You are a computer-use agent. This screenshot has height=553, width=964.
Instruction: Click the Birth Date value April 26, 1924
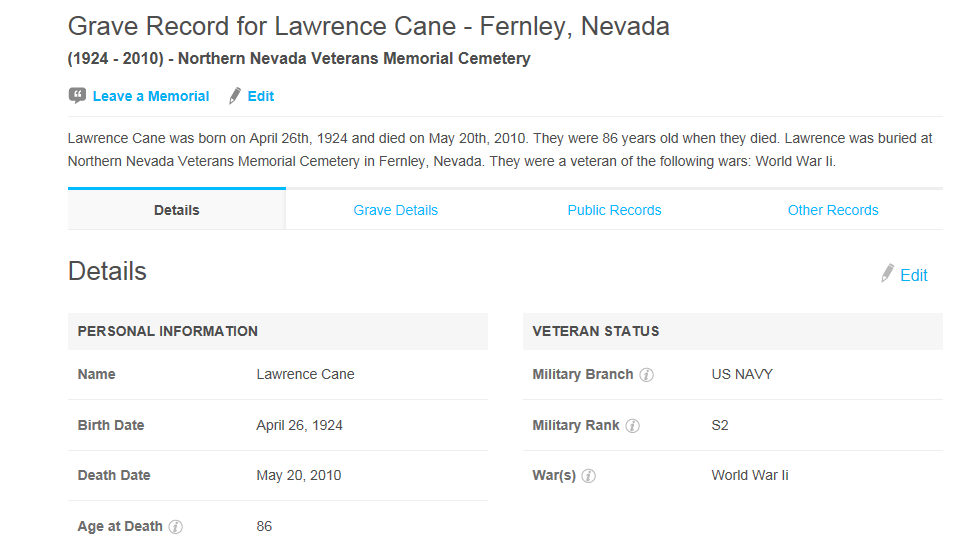pos(299,425)
